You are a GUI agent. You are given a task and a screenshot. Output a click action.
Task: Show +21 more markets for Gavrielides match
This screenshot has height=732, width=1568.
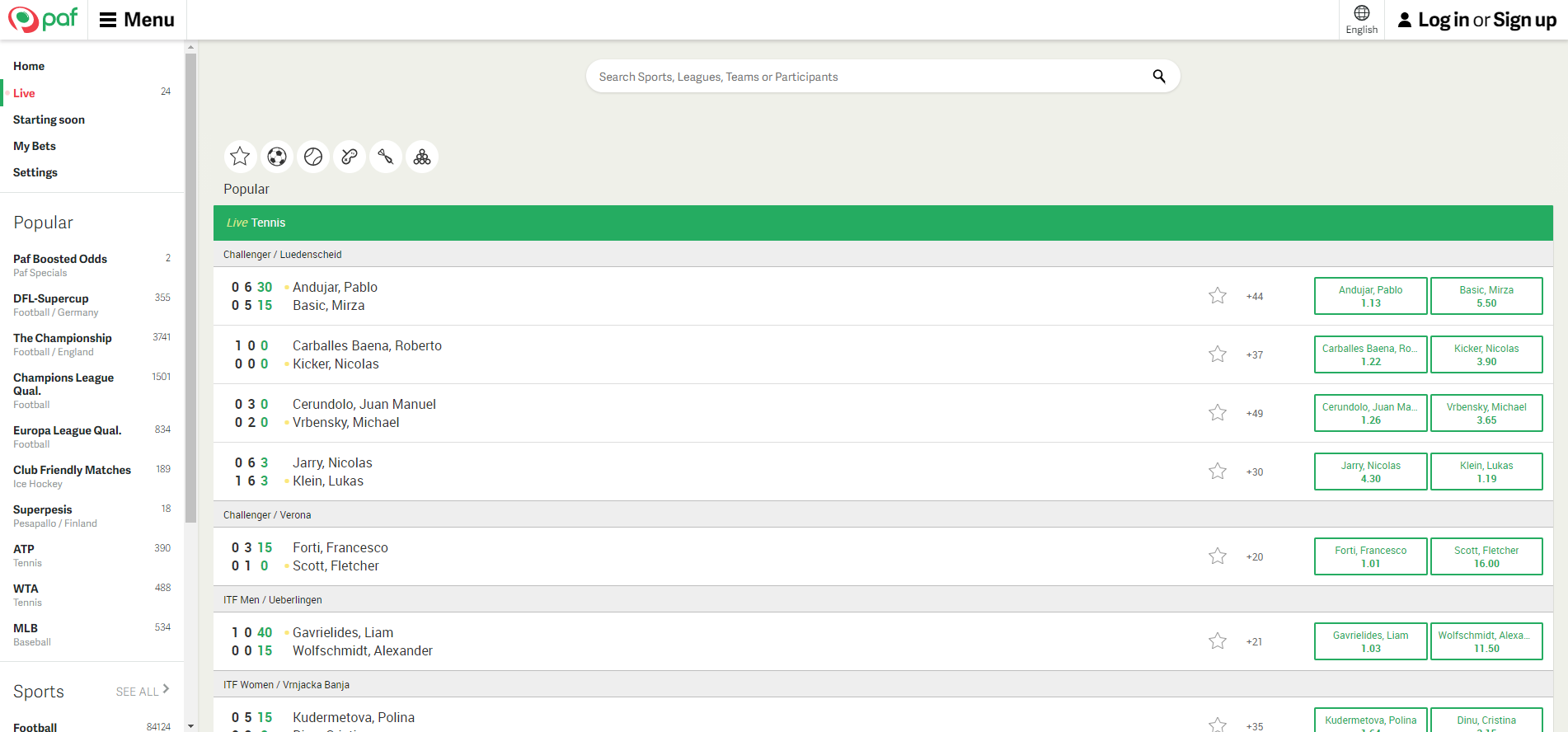pos(1255,642)
